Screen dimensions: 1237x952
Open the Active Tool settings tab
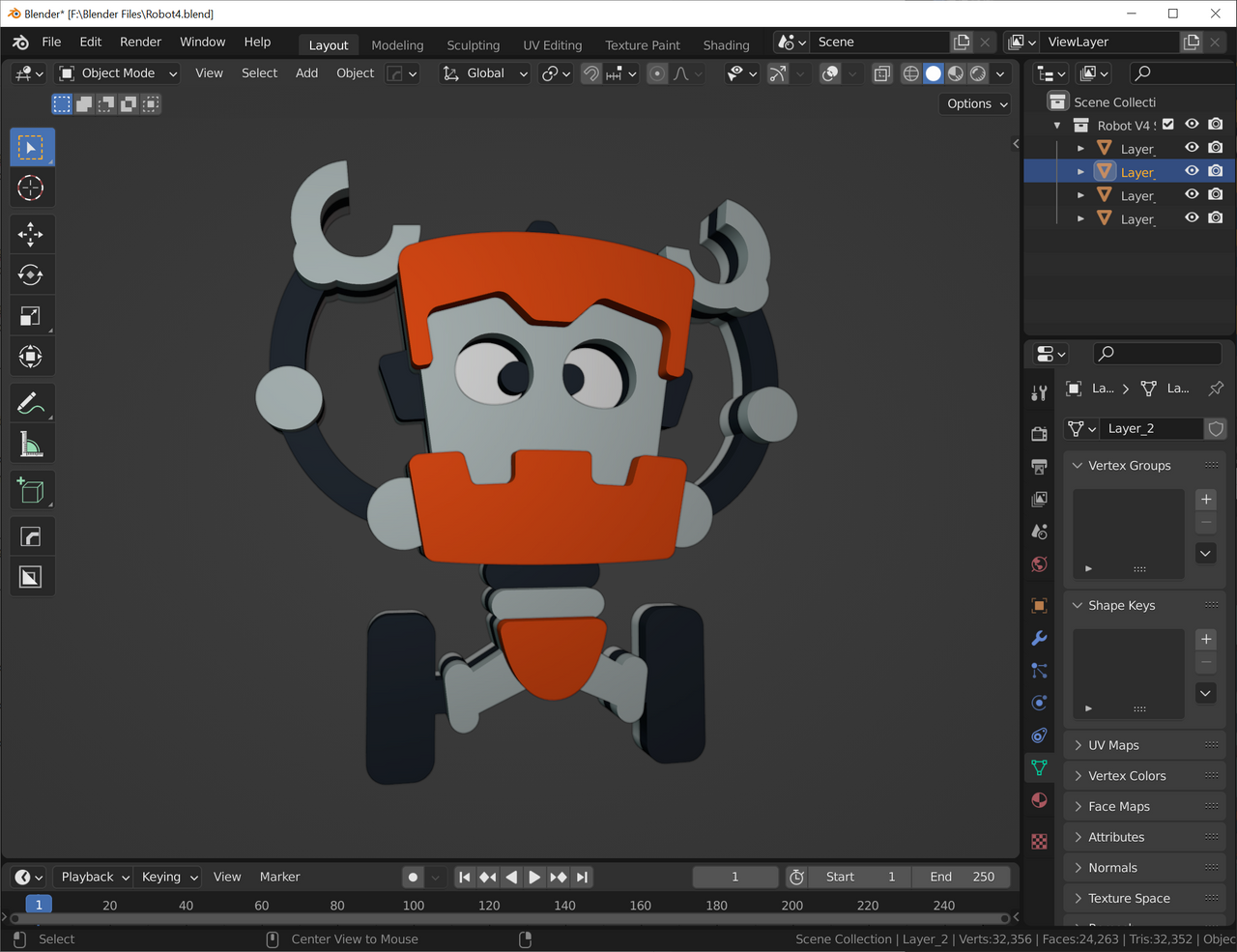pyautogui.click(x=1039, y=392)
